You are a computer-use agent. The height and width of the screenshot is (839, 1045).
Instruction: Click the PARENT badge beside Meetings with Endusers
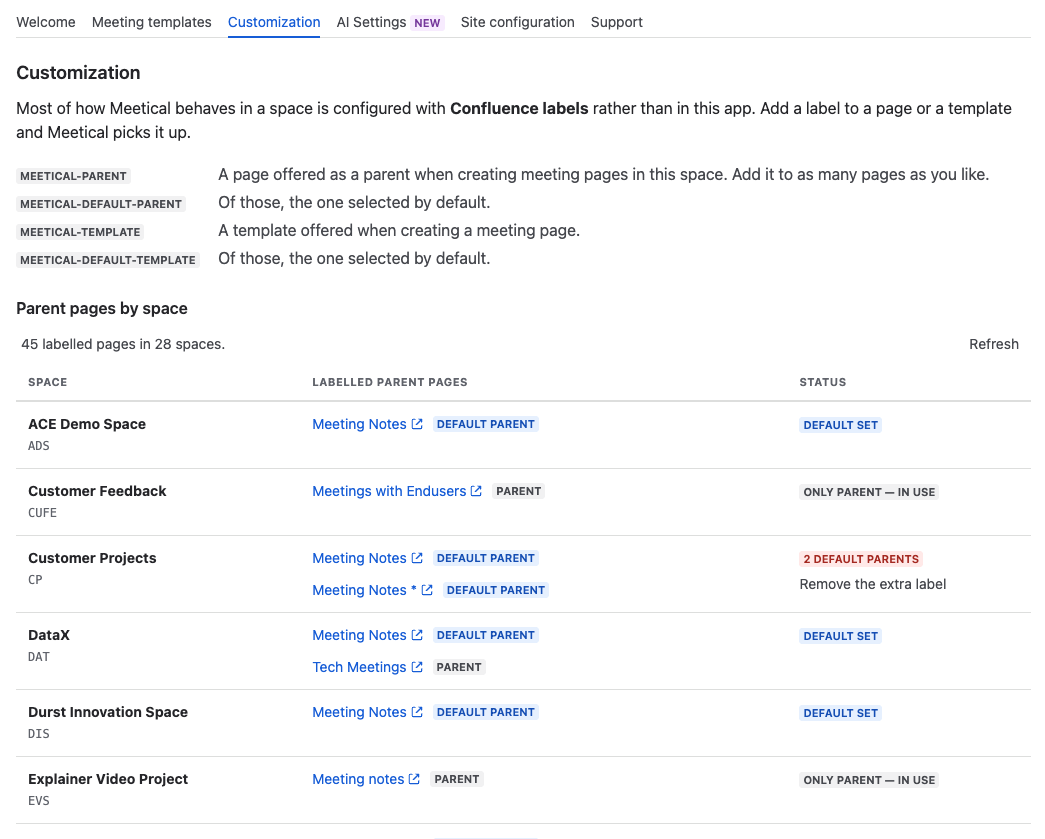point(519,491)
